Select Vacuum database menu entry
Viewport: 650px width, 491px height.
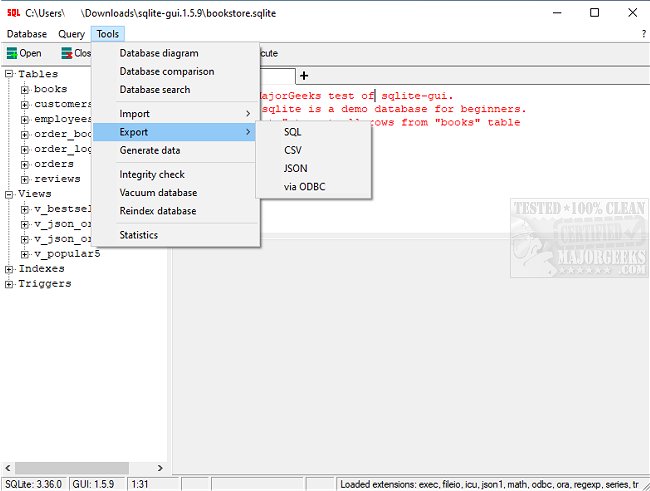(174, 192)
